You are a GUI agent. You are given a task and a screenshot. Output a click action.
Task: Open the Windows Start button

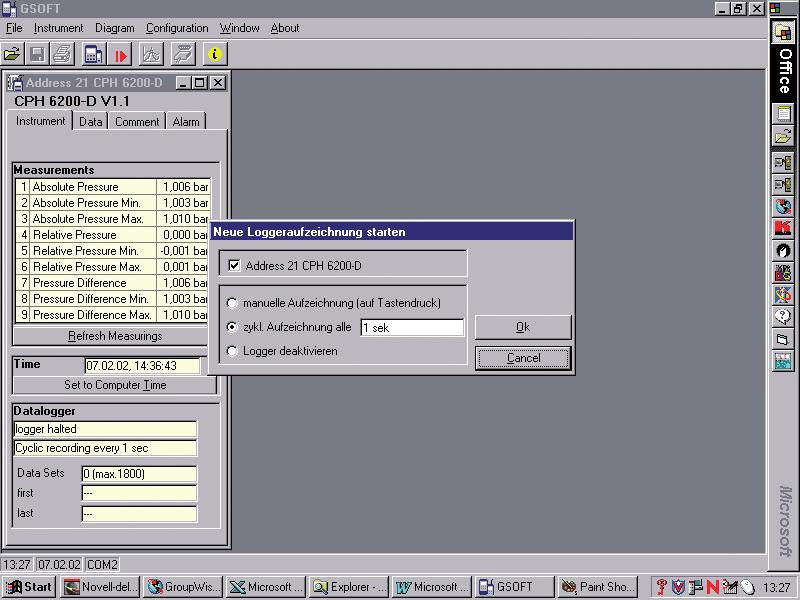(30, 587)
